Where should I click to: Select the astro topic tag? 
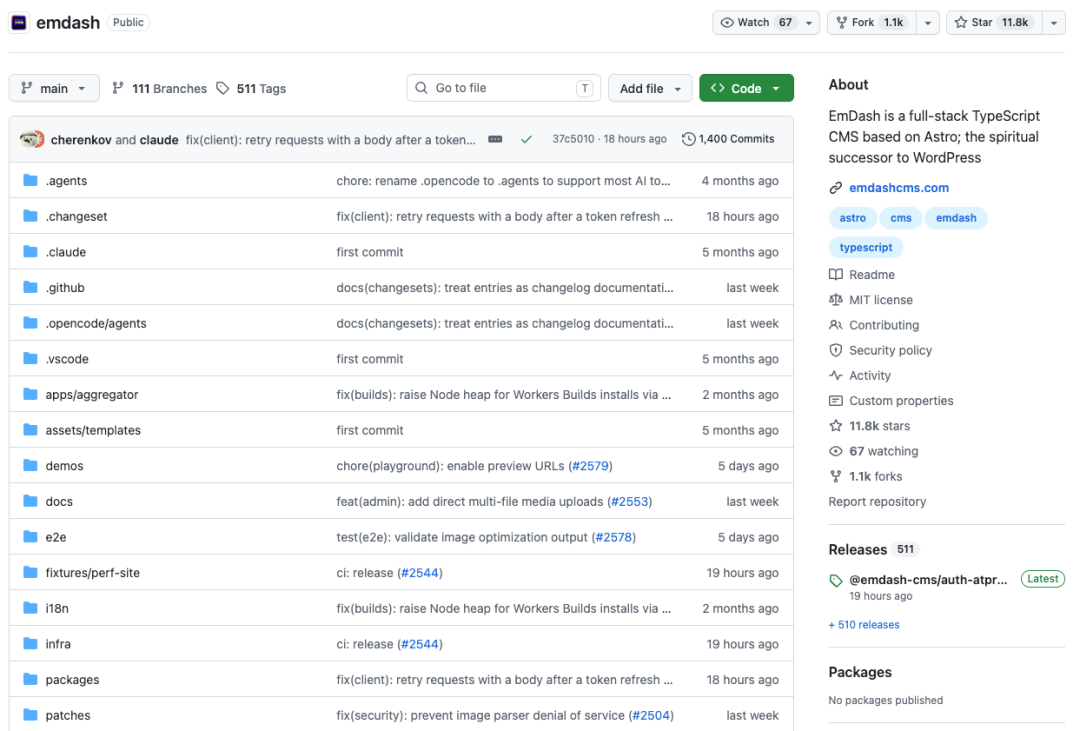tap(853, 218)
